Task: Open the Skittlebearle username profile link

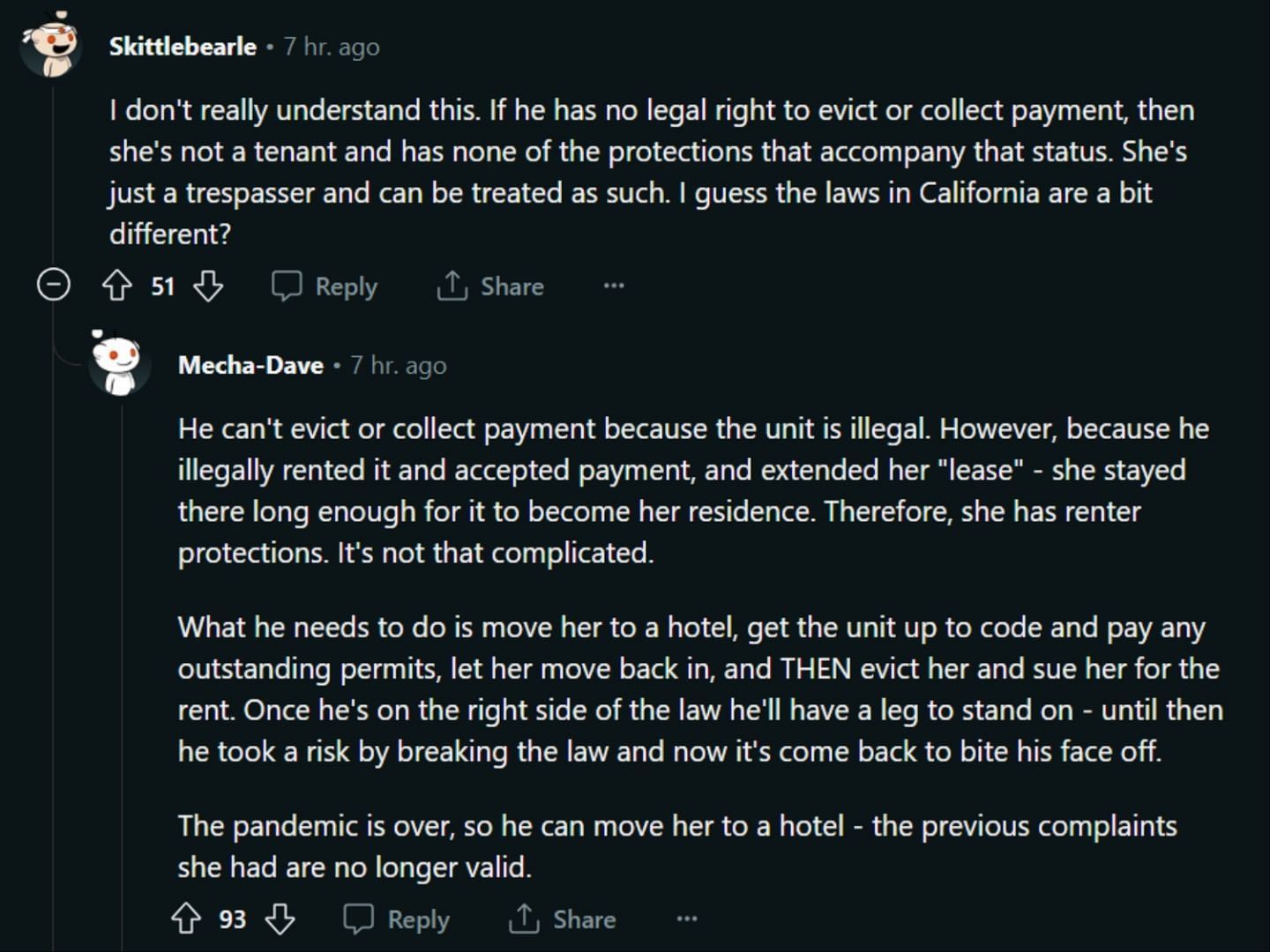Action: pos(183,47)
